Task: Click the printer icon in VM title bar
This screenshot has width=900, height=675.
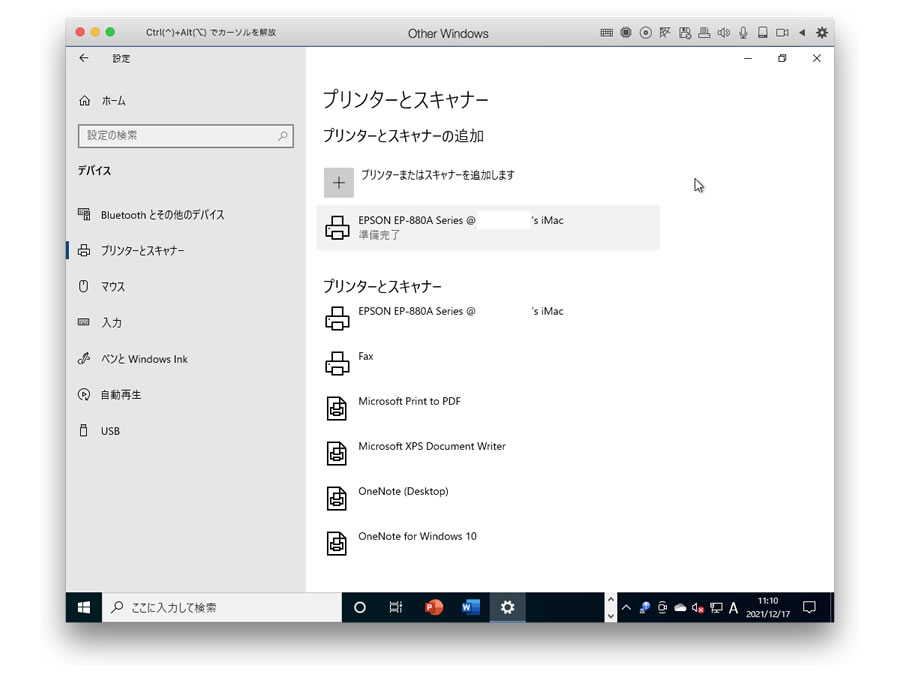Action: pos(704,33)
